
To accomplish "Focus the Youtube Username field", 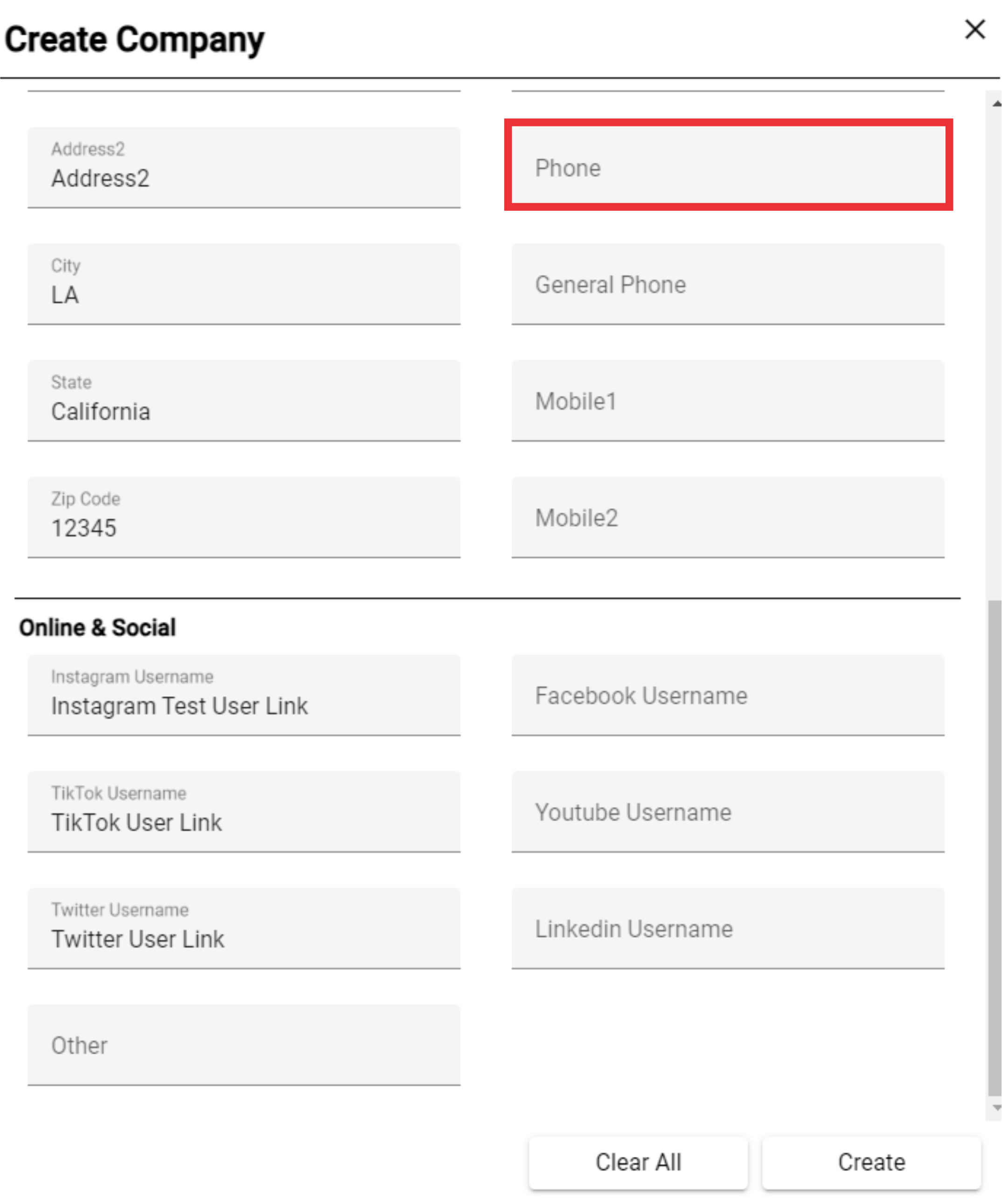I will tap(728, 811).
